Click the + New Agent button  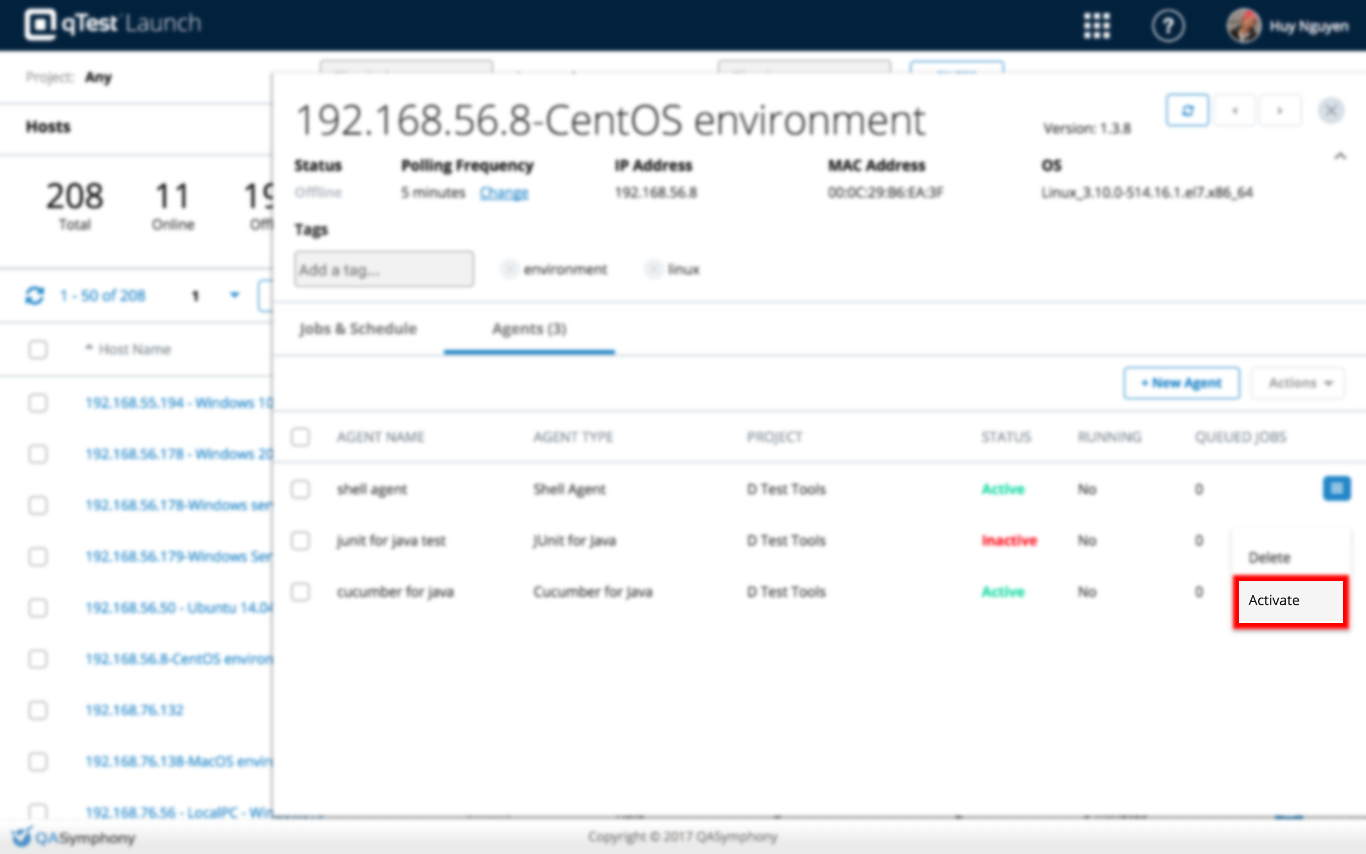(1181, 383)
